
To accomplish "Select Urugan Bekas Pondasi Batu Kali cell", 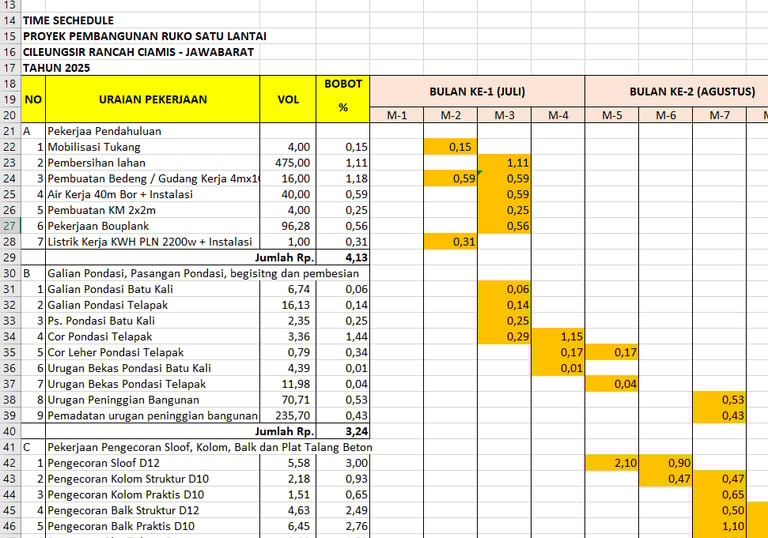I will (x=153, y=368).
